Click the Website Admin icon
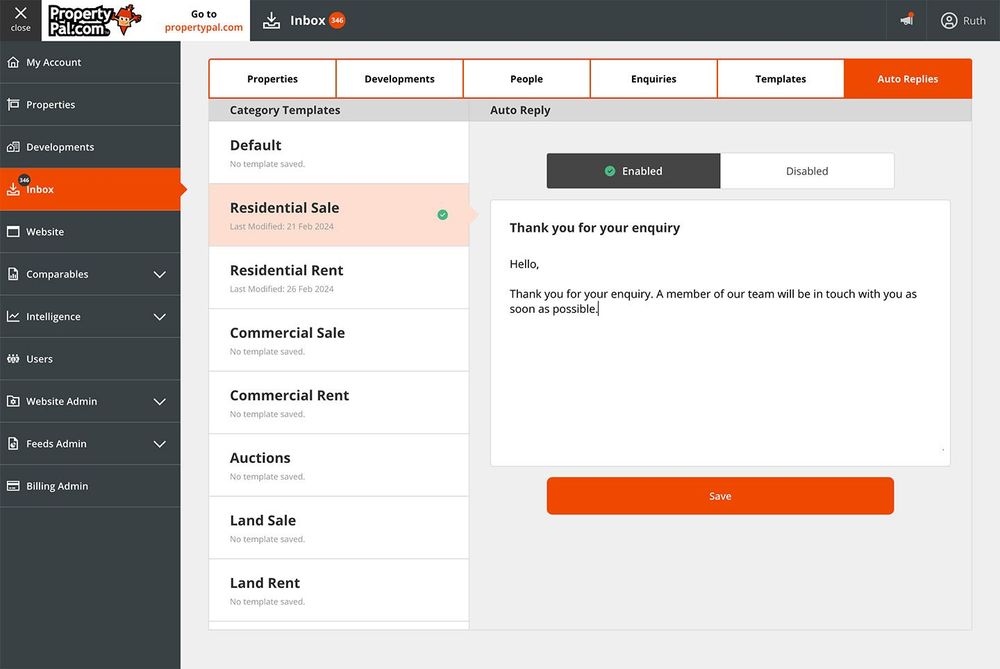1000x669 pixels. click(13, 401)
